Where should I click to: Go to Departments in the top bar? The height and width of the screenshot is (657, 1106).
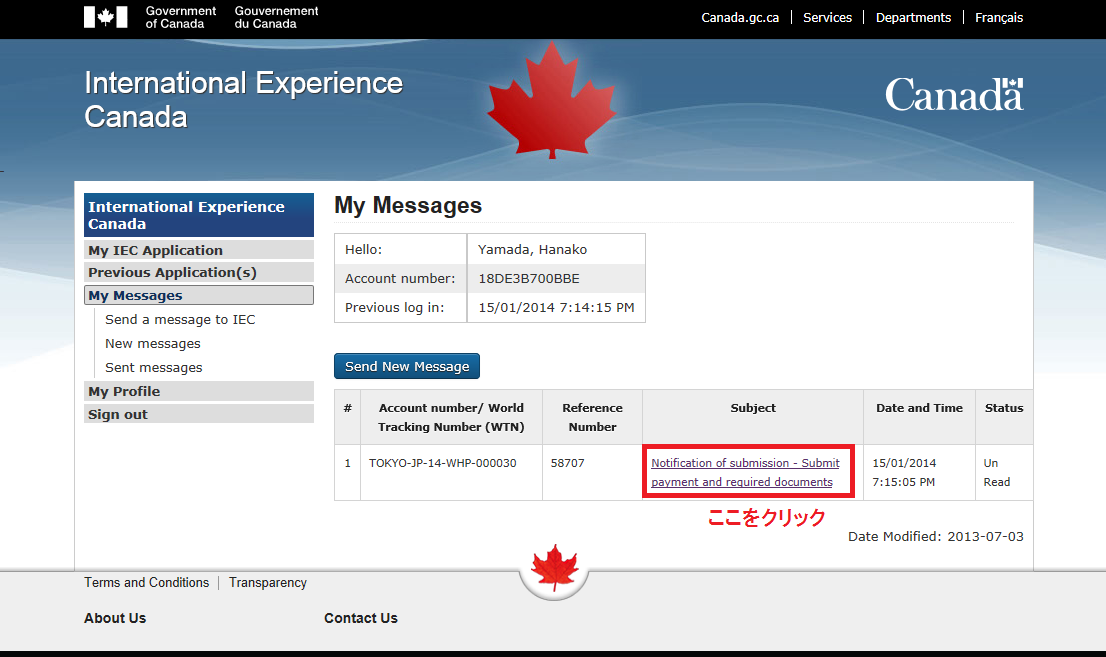pos(913,18)
